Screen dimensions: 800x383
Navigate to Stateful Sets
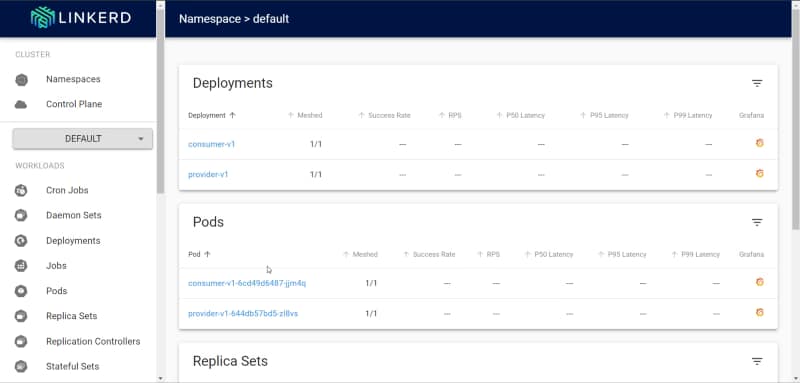pos(72,366)
